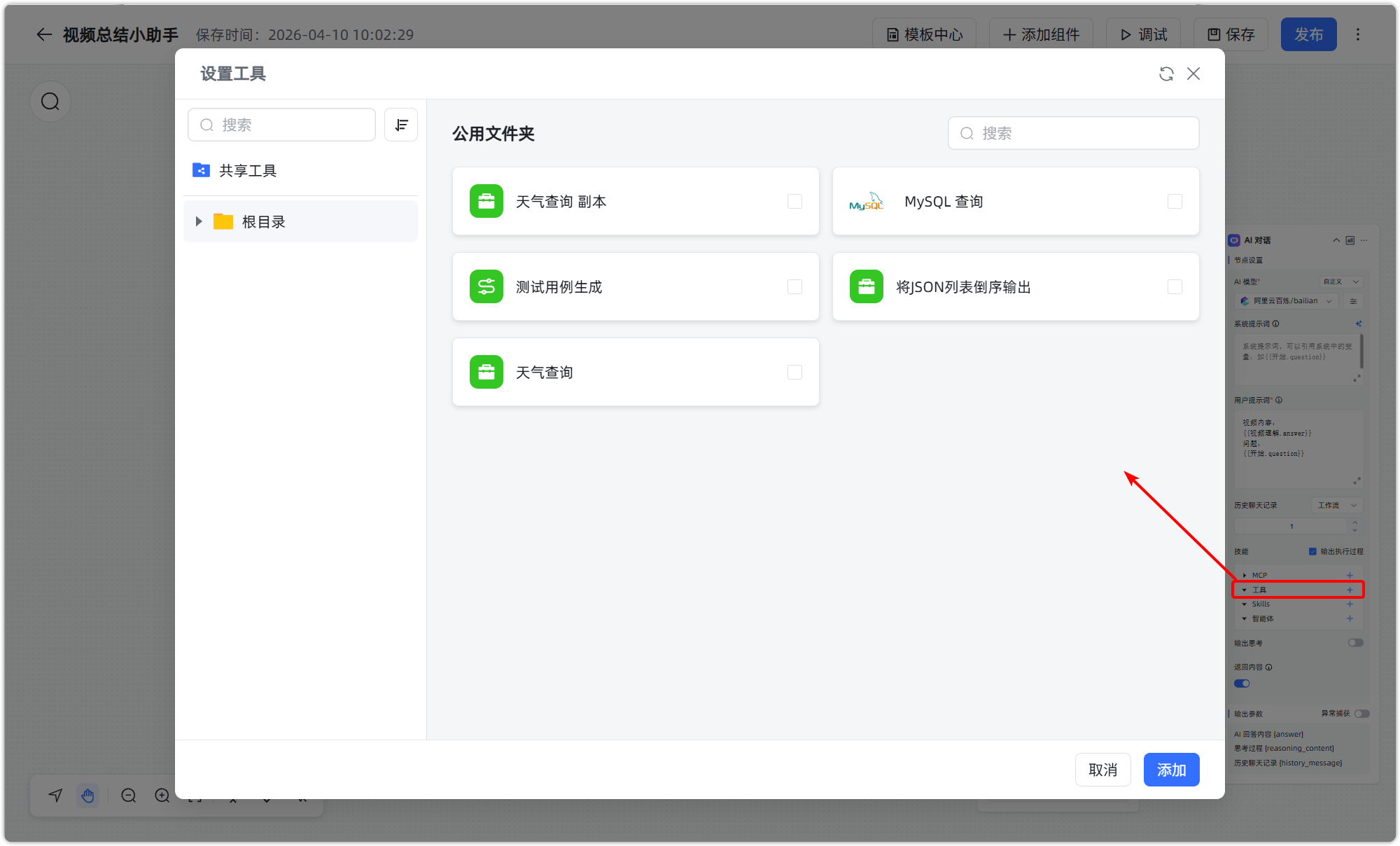1400x846 pixels.
Task: Expand the 系统提示词 text box with the resize icon
Action: 1357,378
